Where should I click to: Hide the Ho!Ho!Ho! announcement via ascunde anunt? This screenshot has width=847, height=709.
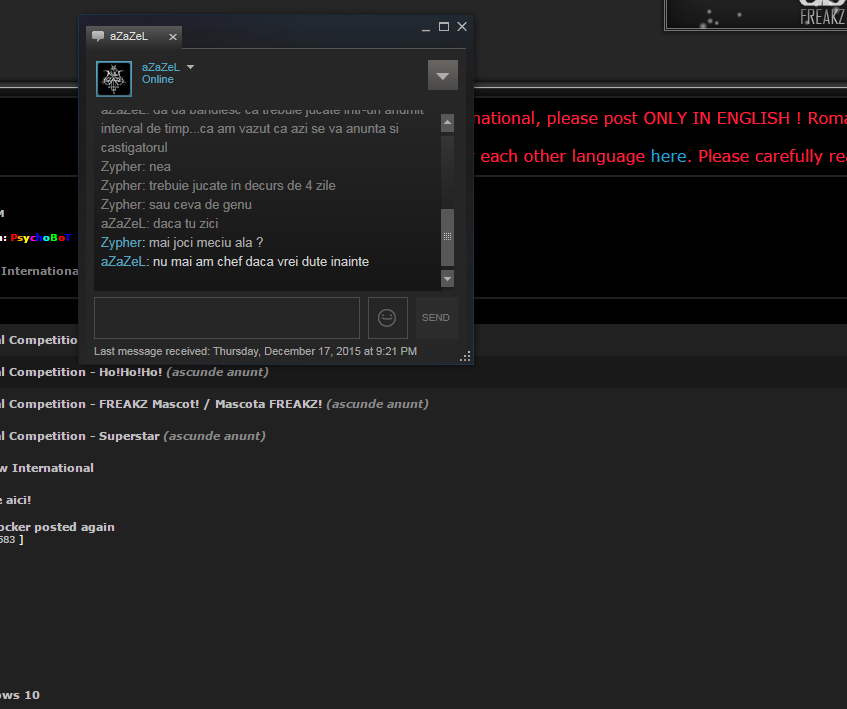click(x=217, y=372)
